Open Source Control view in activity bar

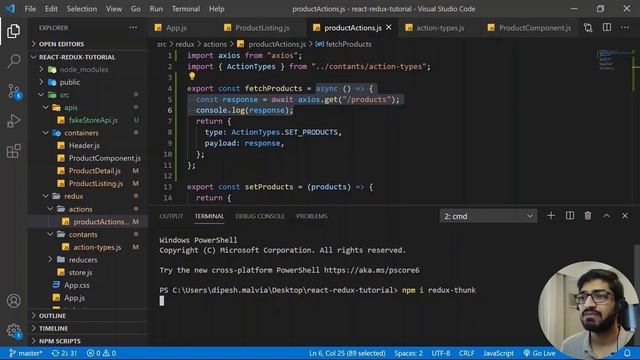point(13,91)
